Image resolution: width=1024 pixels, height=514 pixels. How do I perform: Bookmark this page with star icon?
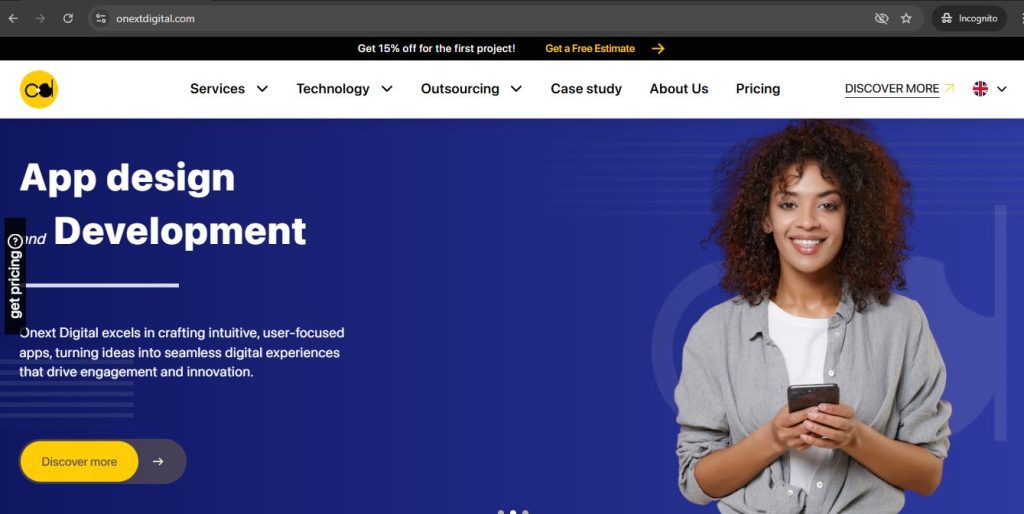coord(906,18)
